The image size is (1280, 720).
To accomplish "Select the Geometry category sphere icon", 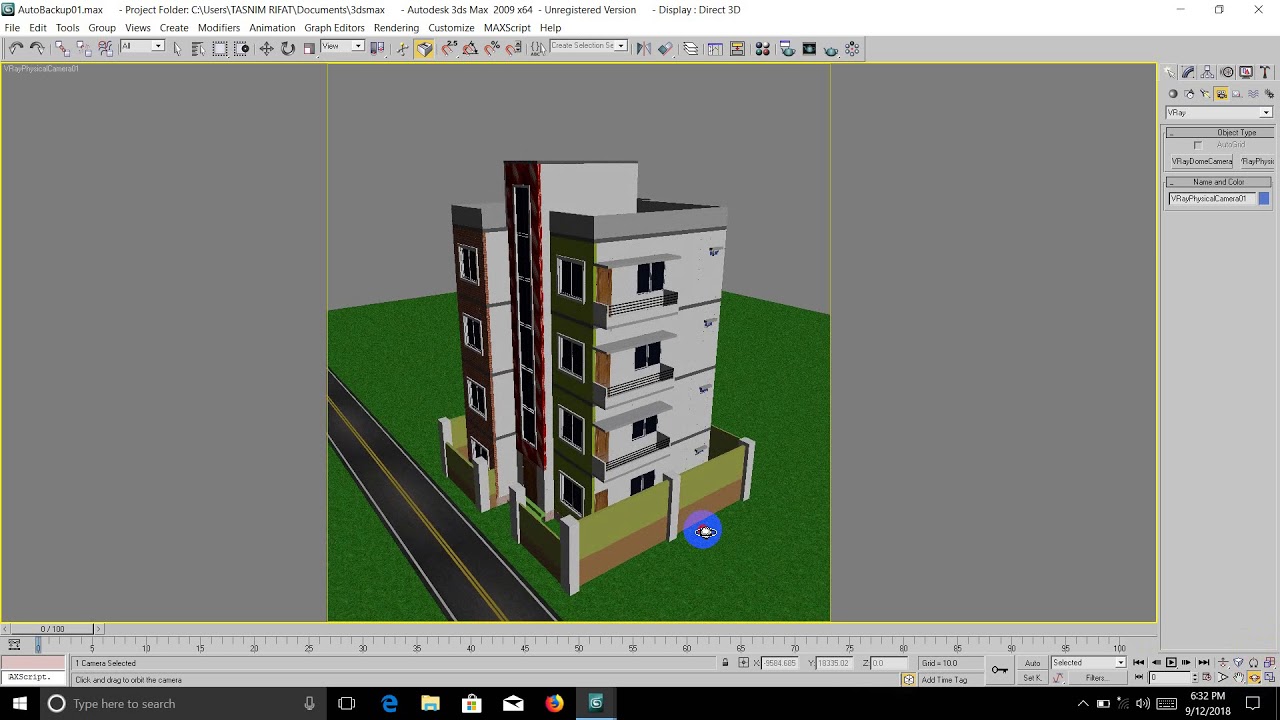I will click(x=1173, y=94).
